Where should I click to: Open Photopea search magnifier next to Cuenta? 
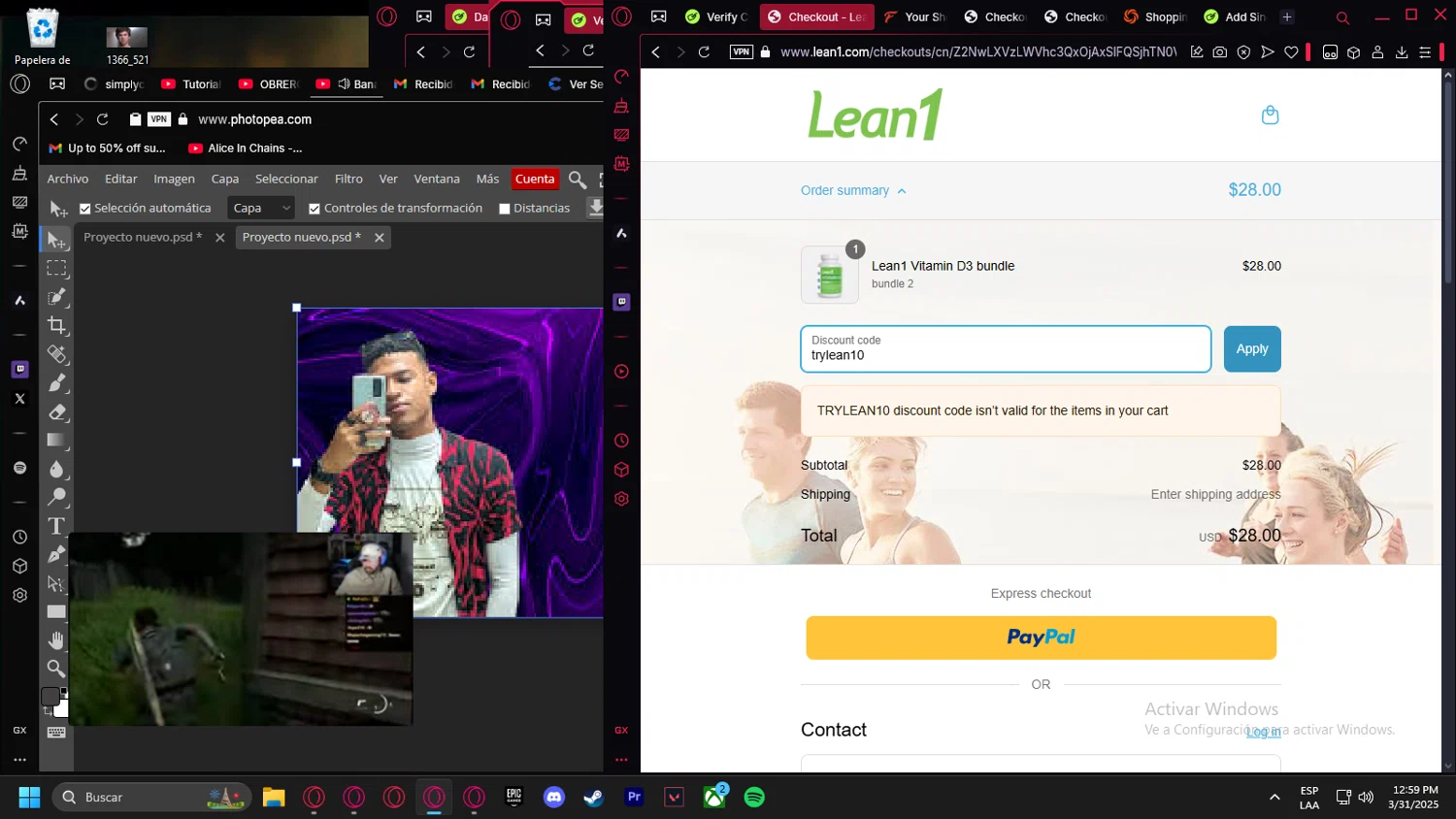[578, 180]
